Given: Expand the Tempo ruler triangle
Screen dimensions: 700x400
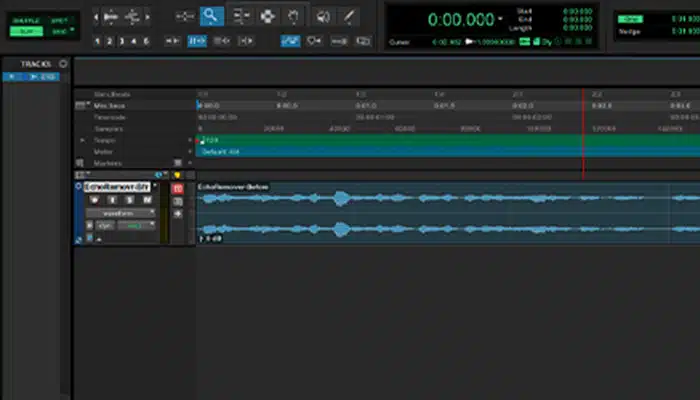Looking at the screenshot, I should point(83,140).
